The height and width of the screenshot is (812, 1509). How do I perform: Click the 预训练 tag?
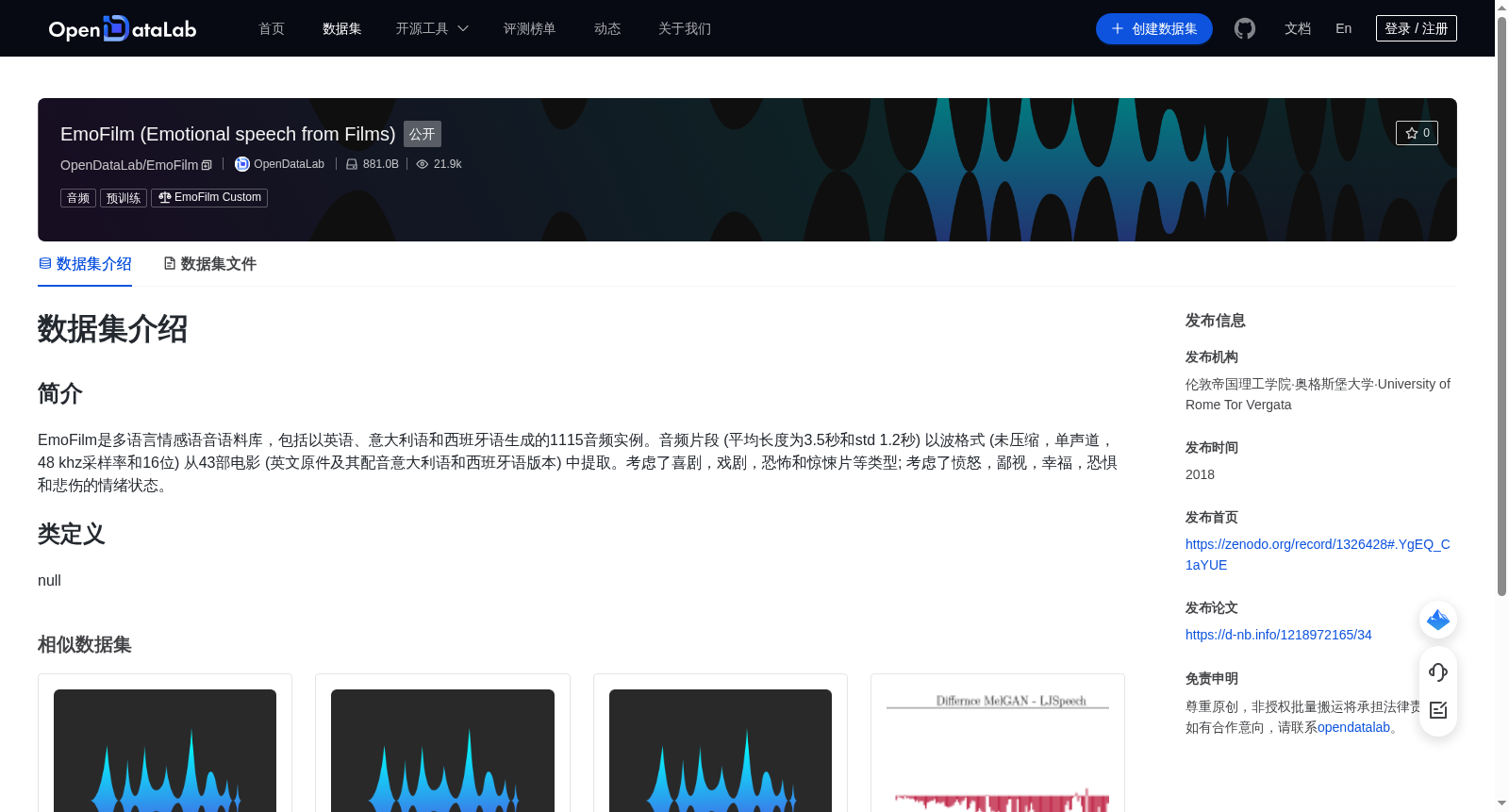(x=124, y=198)
